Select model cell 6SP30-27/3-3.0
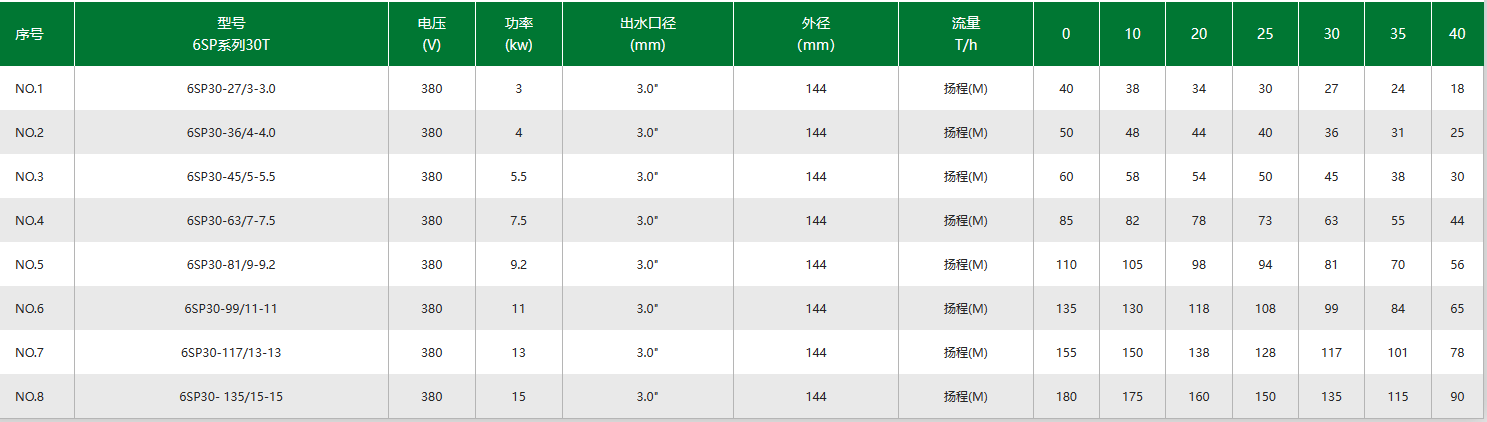 [x=231, y=89]
